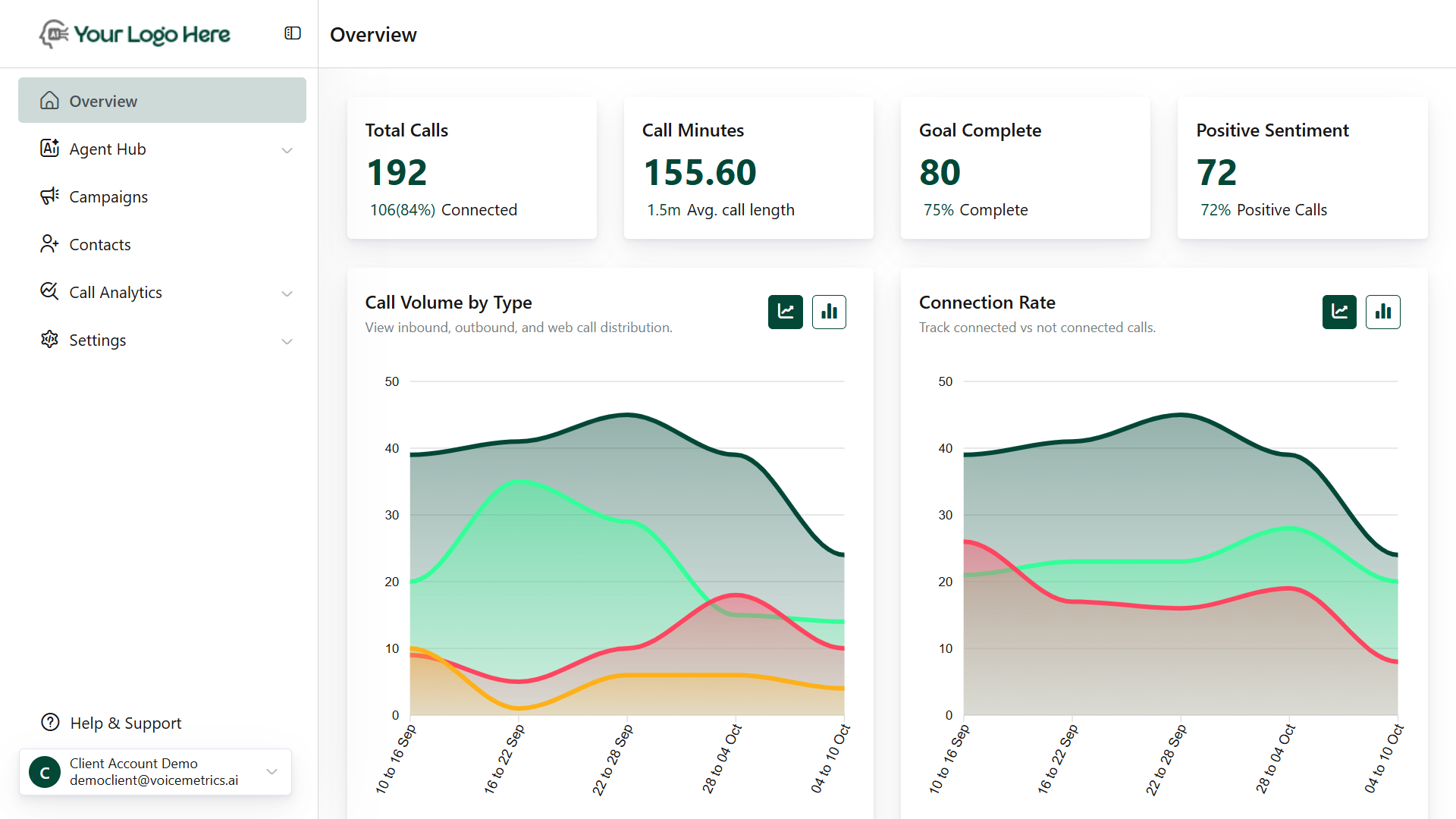Select the Contacts icon in sidebar

click(x=49, y=244)
